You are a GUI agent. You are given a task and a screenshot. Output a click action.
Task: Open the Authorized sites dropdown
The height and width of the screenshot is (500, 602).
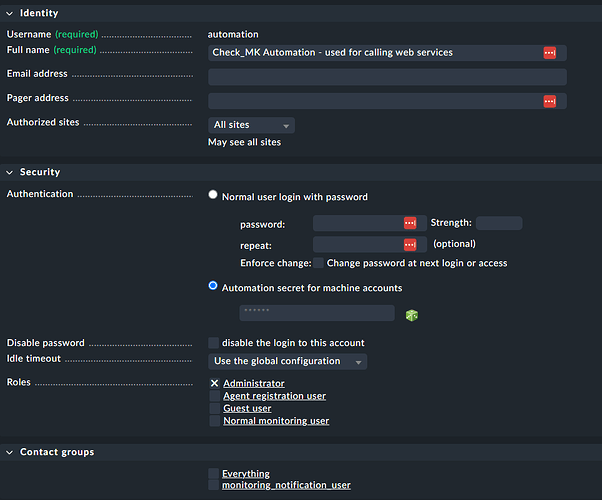click(x=251, y=125)
